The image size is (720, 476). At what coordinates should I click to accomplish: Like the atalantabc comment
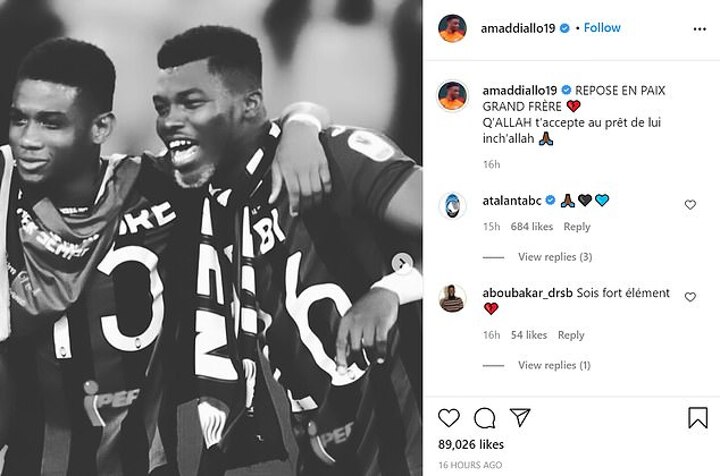[690, 205]
